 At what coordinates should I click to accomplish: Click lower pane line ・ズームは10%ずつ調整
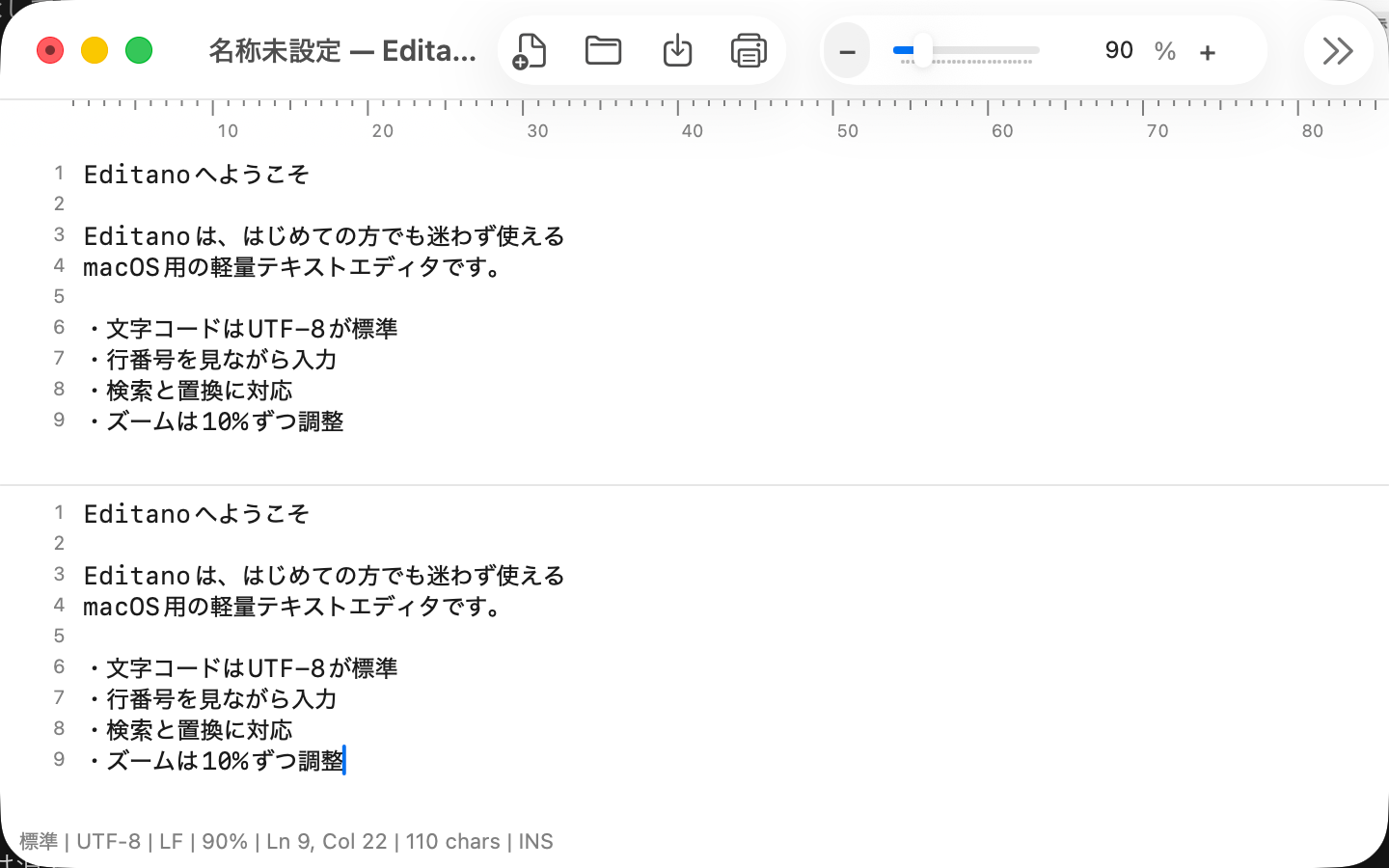pos(214,760)
